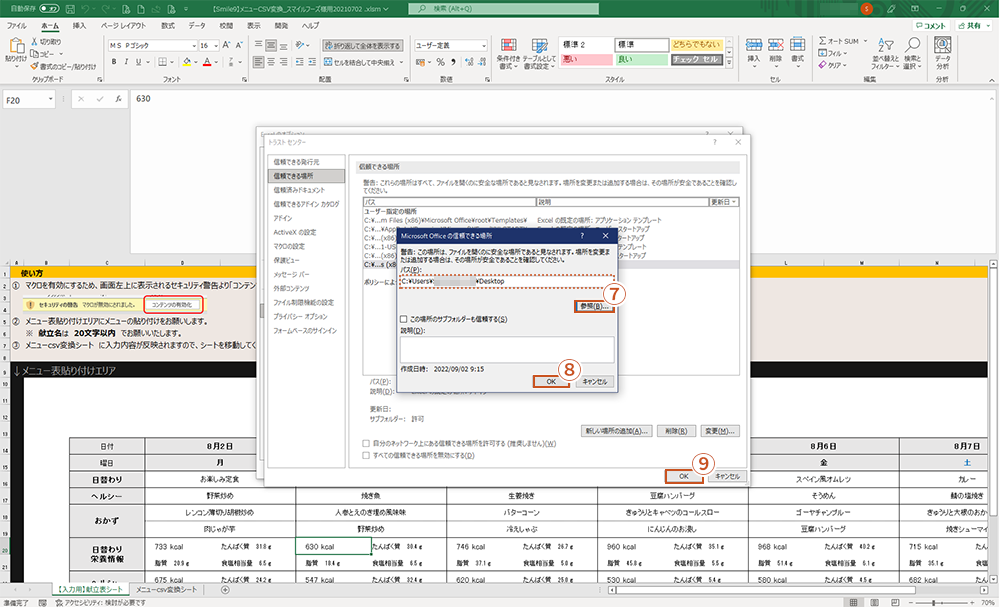Viewport: 1000px width, 607px height.
Task: Toggle the AutoSave (自動保存) switch
Action: coord(50,9)
